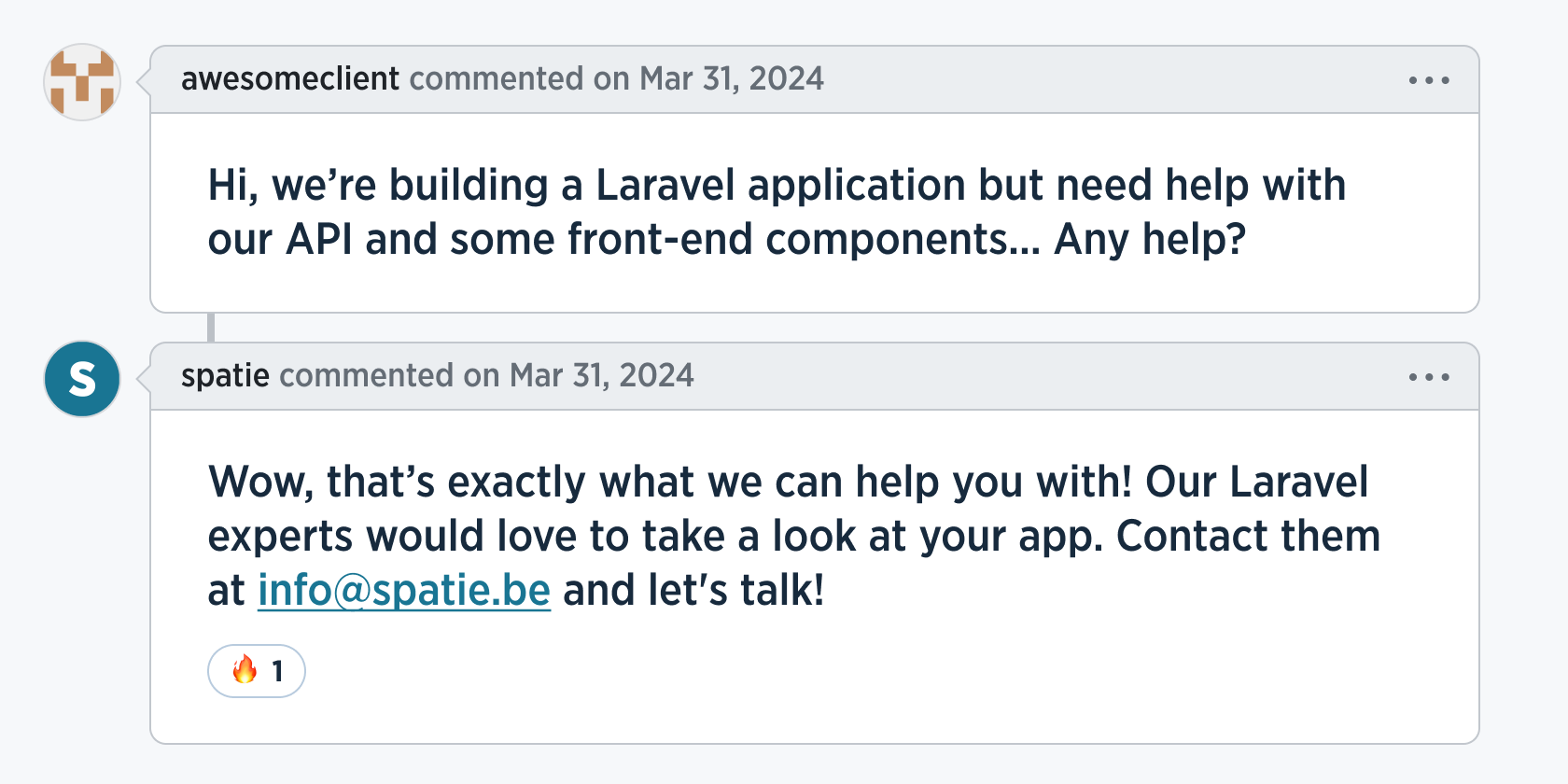1568x784 pixels.
Task: Toggle the fire reaction on spatie's comment
Action: click(x=257, y=671)
